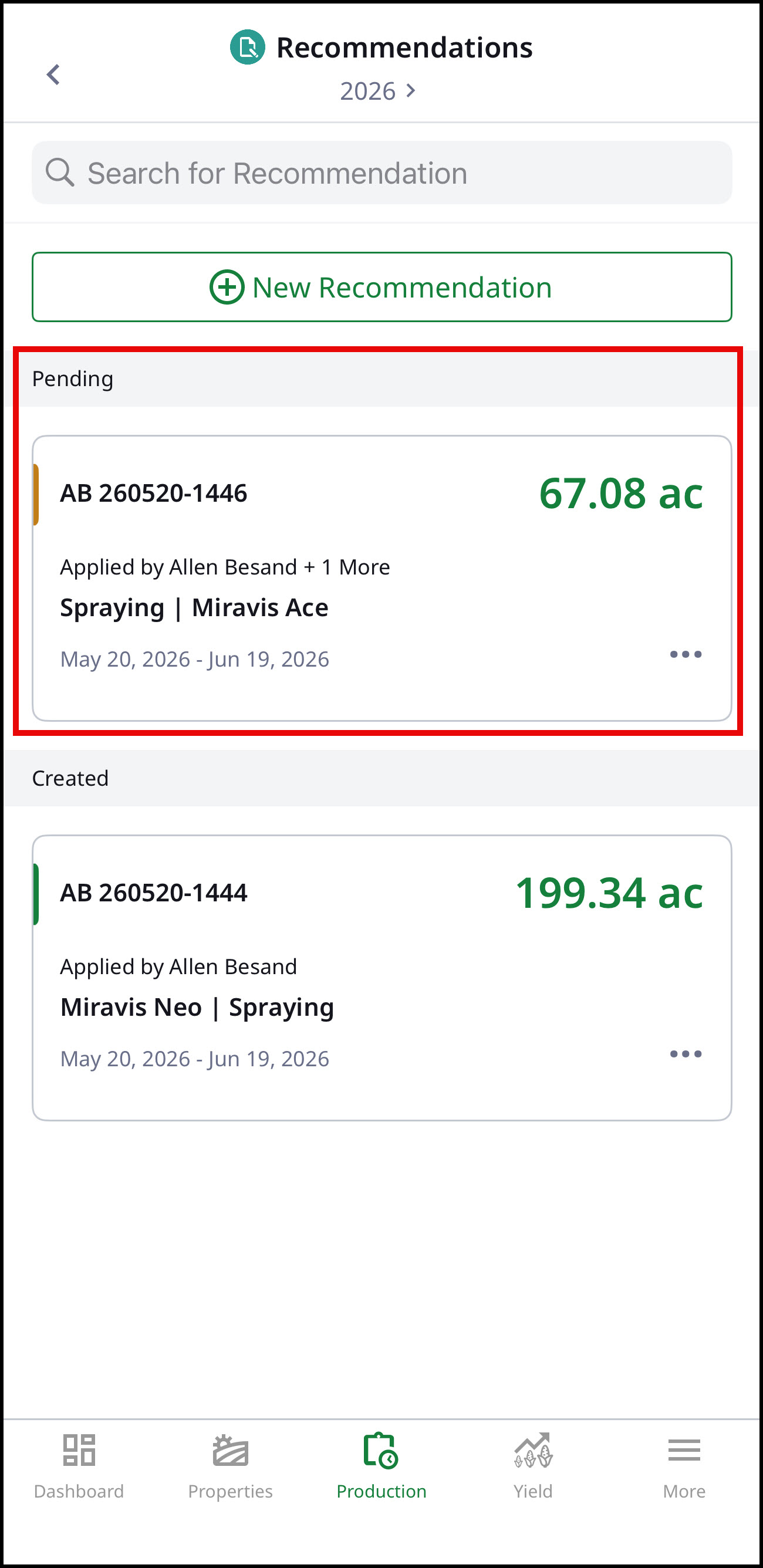763x1568 pixels.
Task: Click the green created status bar
Action: (36, 894)
